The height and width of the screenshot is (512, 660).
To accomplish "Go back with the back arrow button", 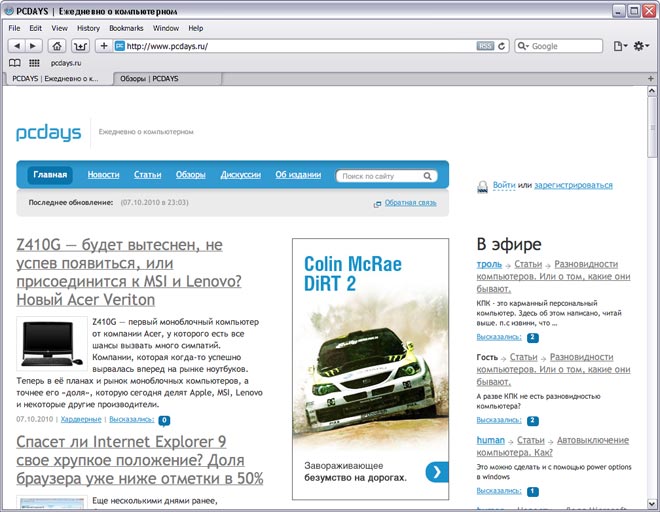I will pos(16,45).
